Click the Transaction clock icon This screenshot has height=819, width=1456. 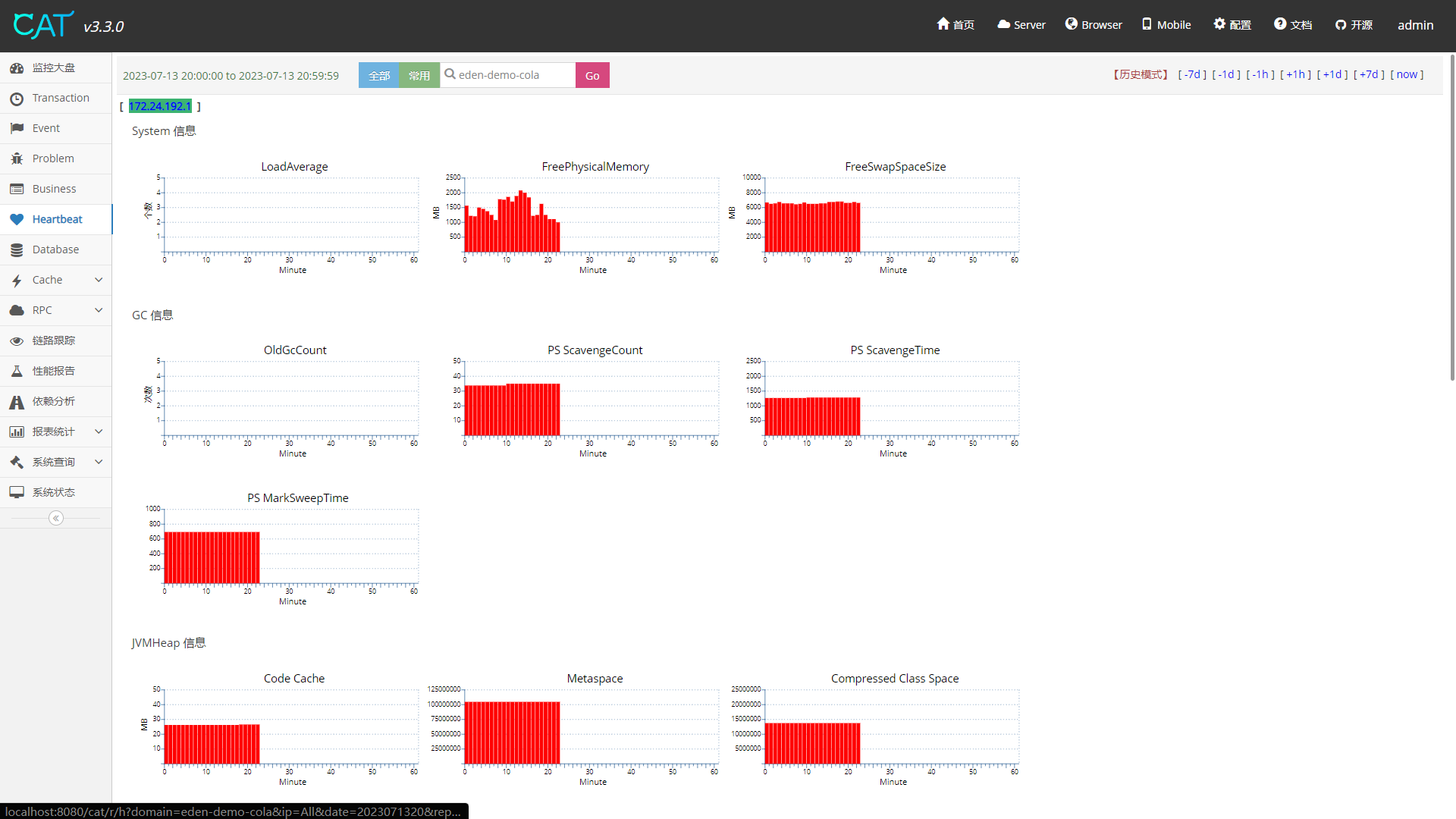click(x=17, y=99)
